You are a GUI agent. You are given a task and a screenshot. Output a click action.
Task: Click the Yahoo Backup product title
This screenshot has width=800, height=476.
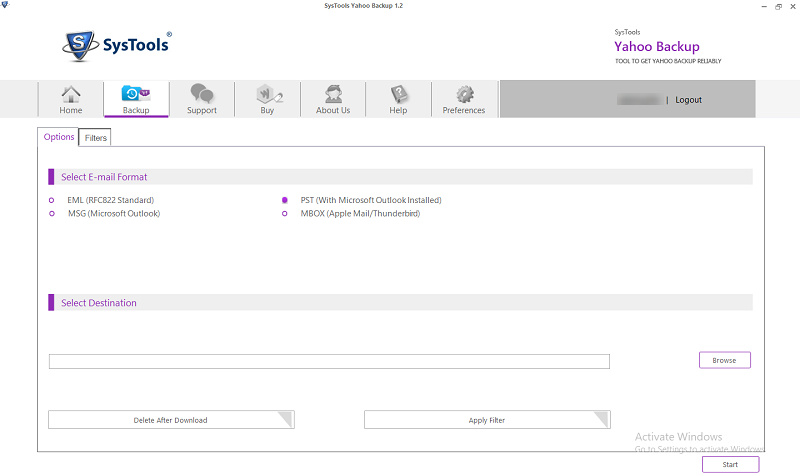(657, 46)
